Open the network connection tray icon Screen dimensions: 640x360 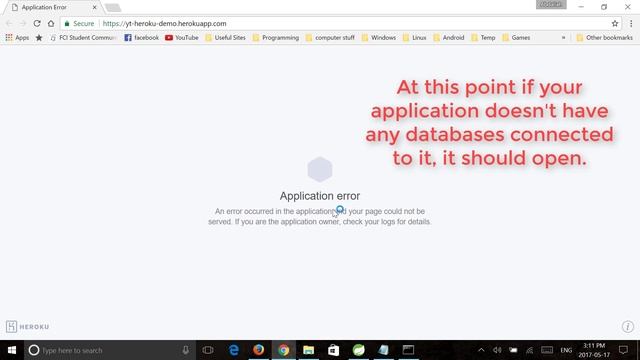pos(529,350)
